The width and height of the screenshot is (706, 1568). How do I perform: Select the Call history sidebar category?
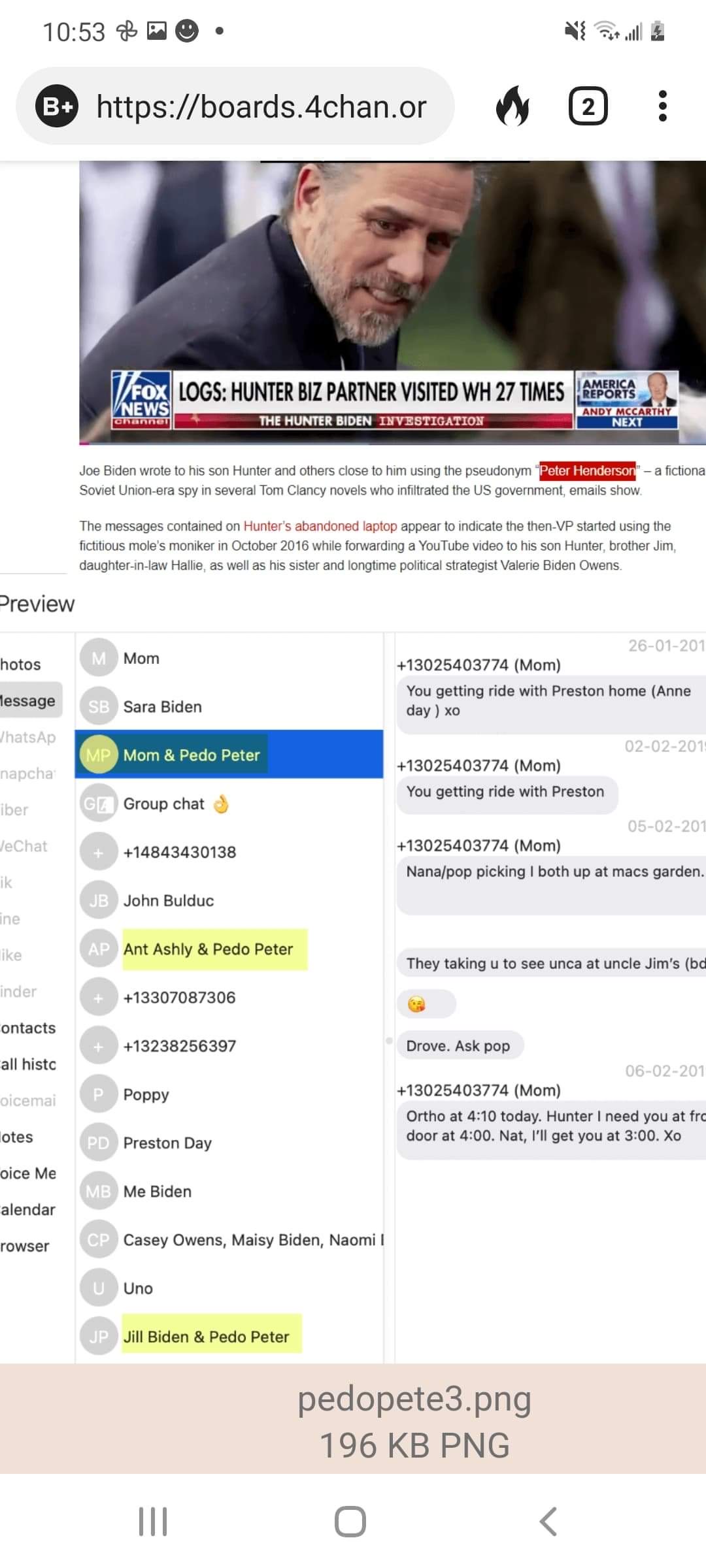coord(29,1064)
